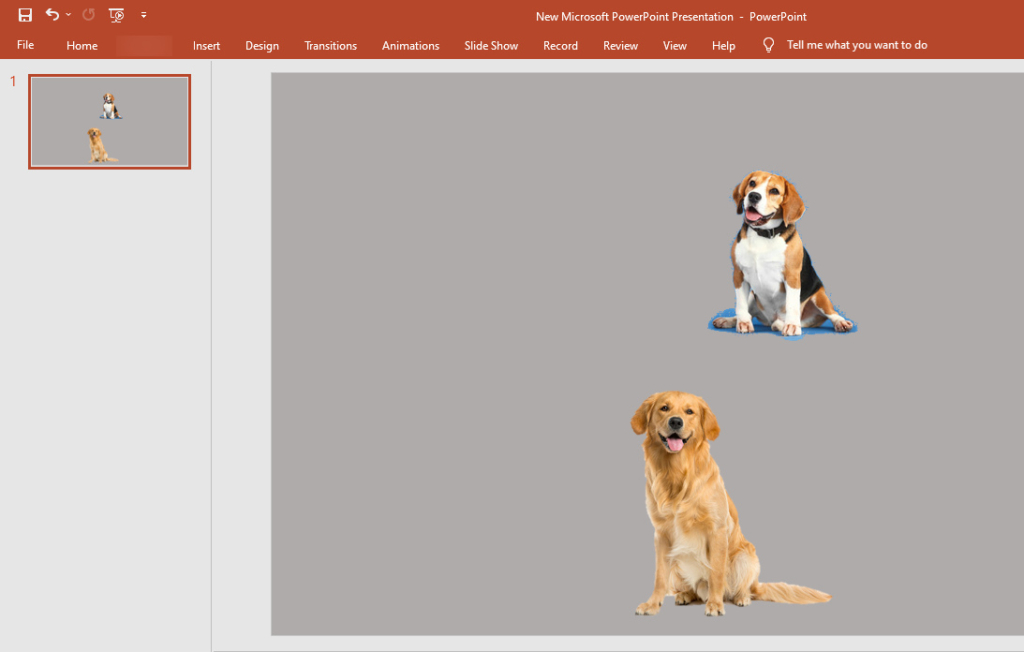Select the Transitions tab
The height and width of the screenshot is (652, 1024).
pyautogui.click(x=330, y=45)
